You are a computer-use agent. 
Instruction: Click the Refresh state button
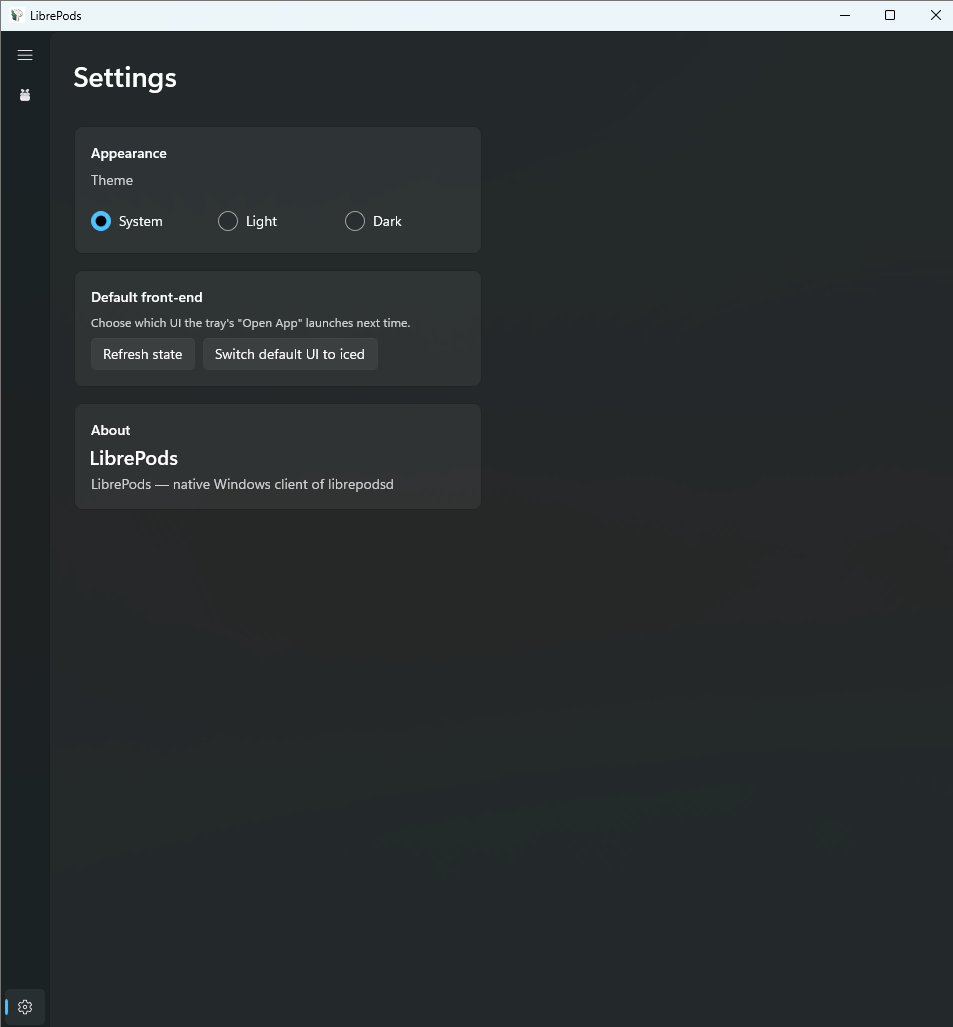143,354
